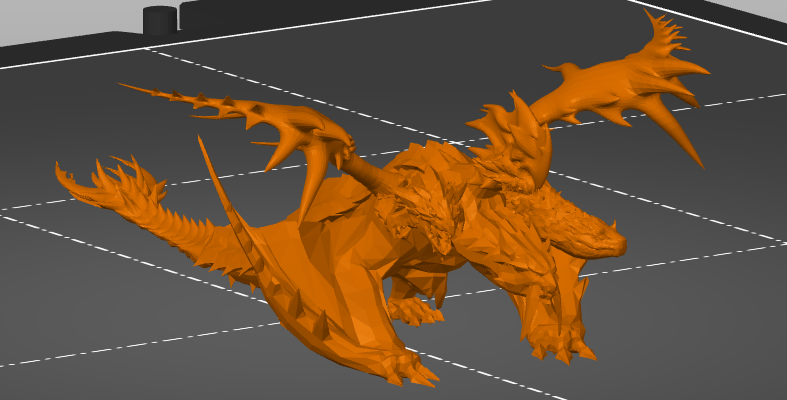
Task: Click the dark cylinder at bed corner
Action: (160, 20)
